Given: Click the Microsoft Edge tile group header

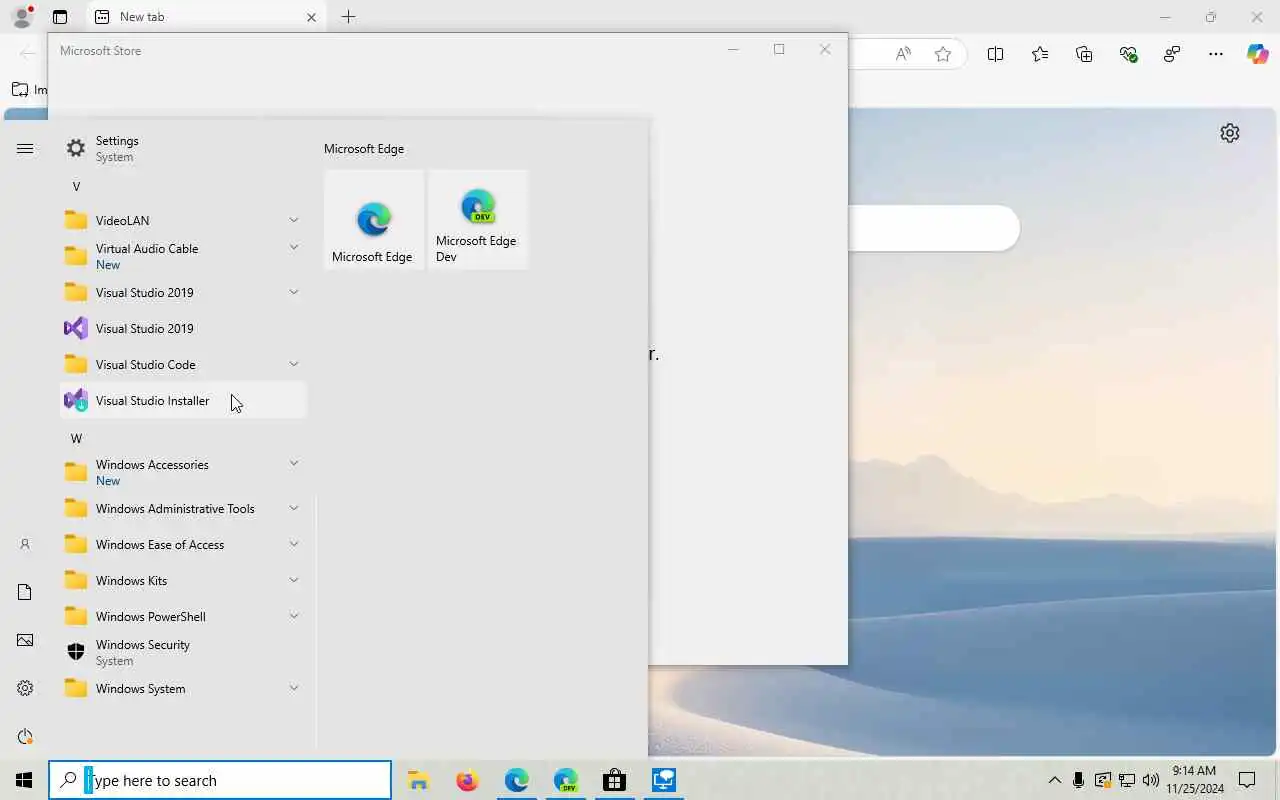Looking at the screenshot, I should click(364, 149).
